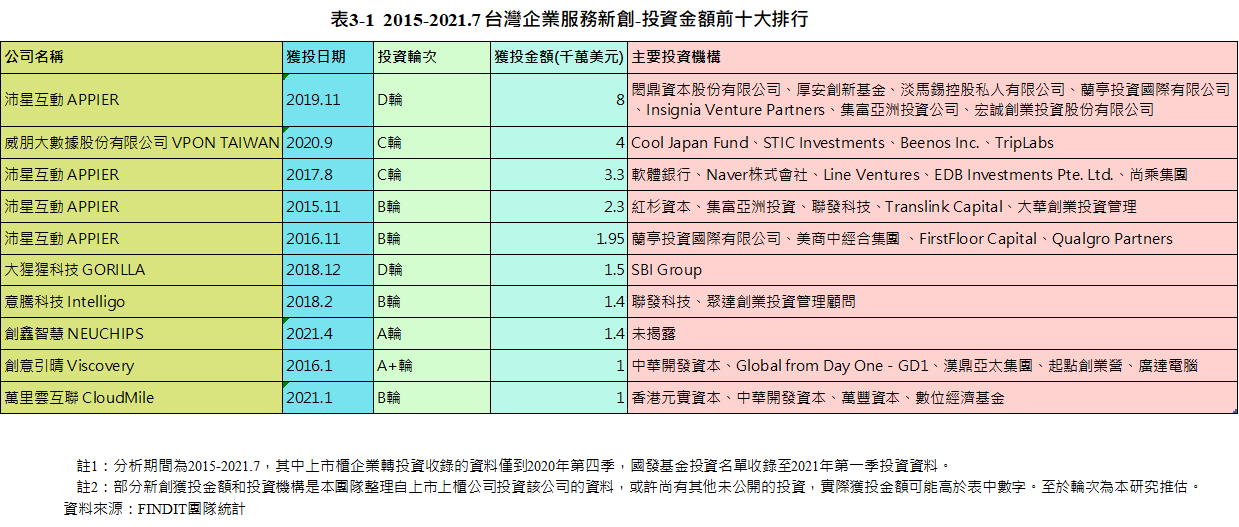Click investors cell 聯發科技、聚達創業投資管理顧問
1239x527 pixels.
(x=933, y=302)
